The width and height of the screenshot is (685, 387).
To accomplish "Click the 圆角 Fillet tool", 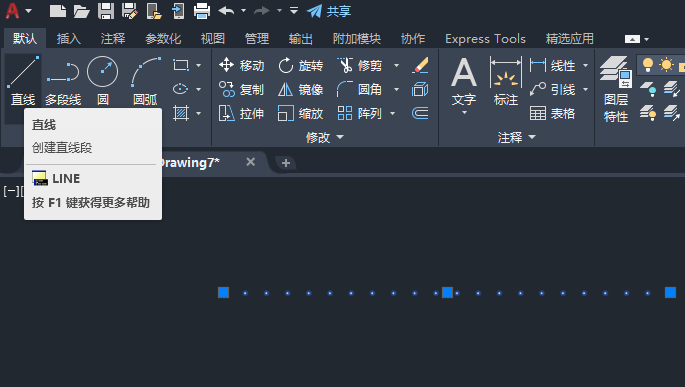I will pos(360,90).
